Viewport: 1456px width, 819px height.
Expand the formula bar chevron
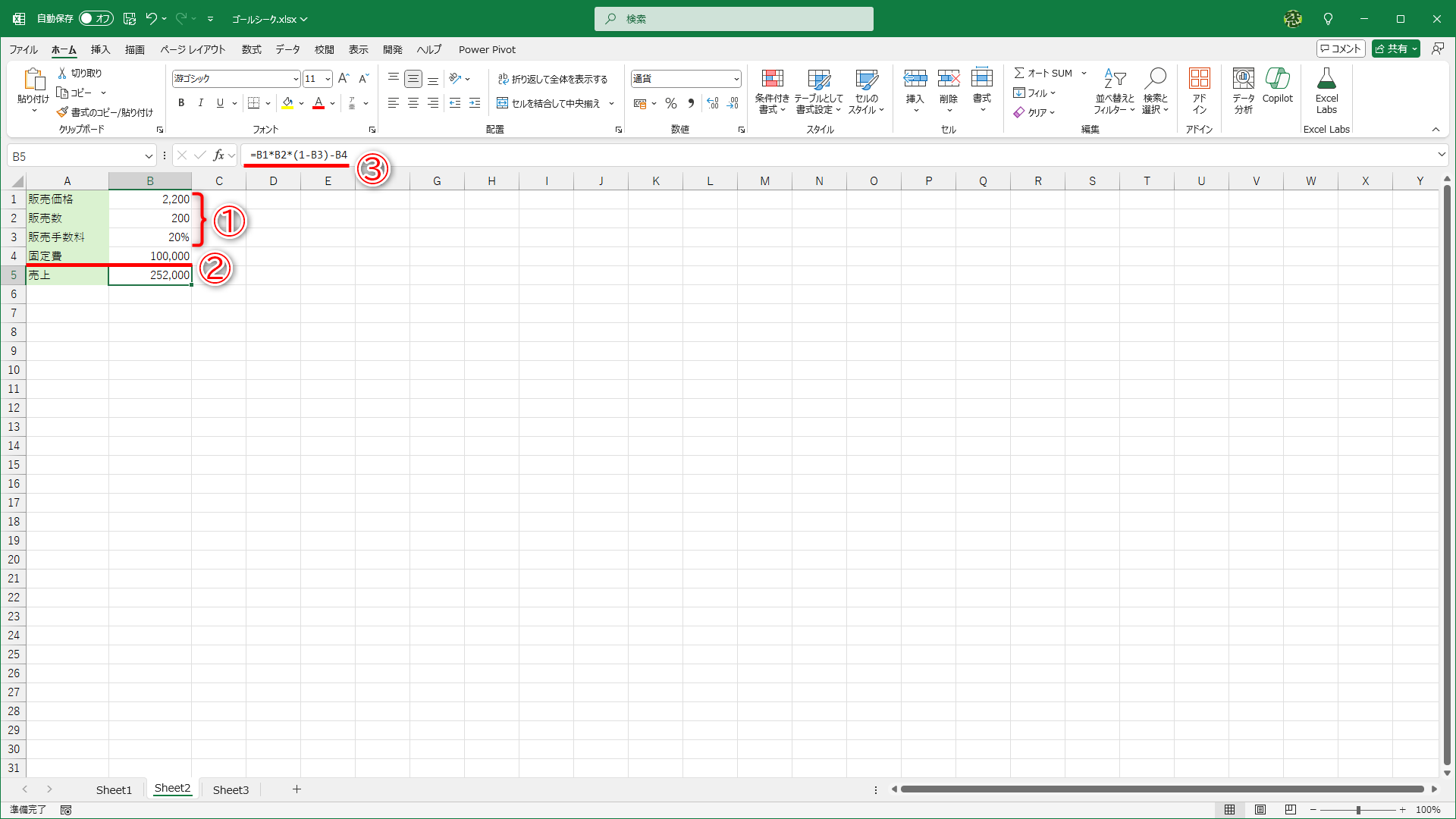click(1441, 155)
